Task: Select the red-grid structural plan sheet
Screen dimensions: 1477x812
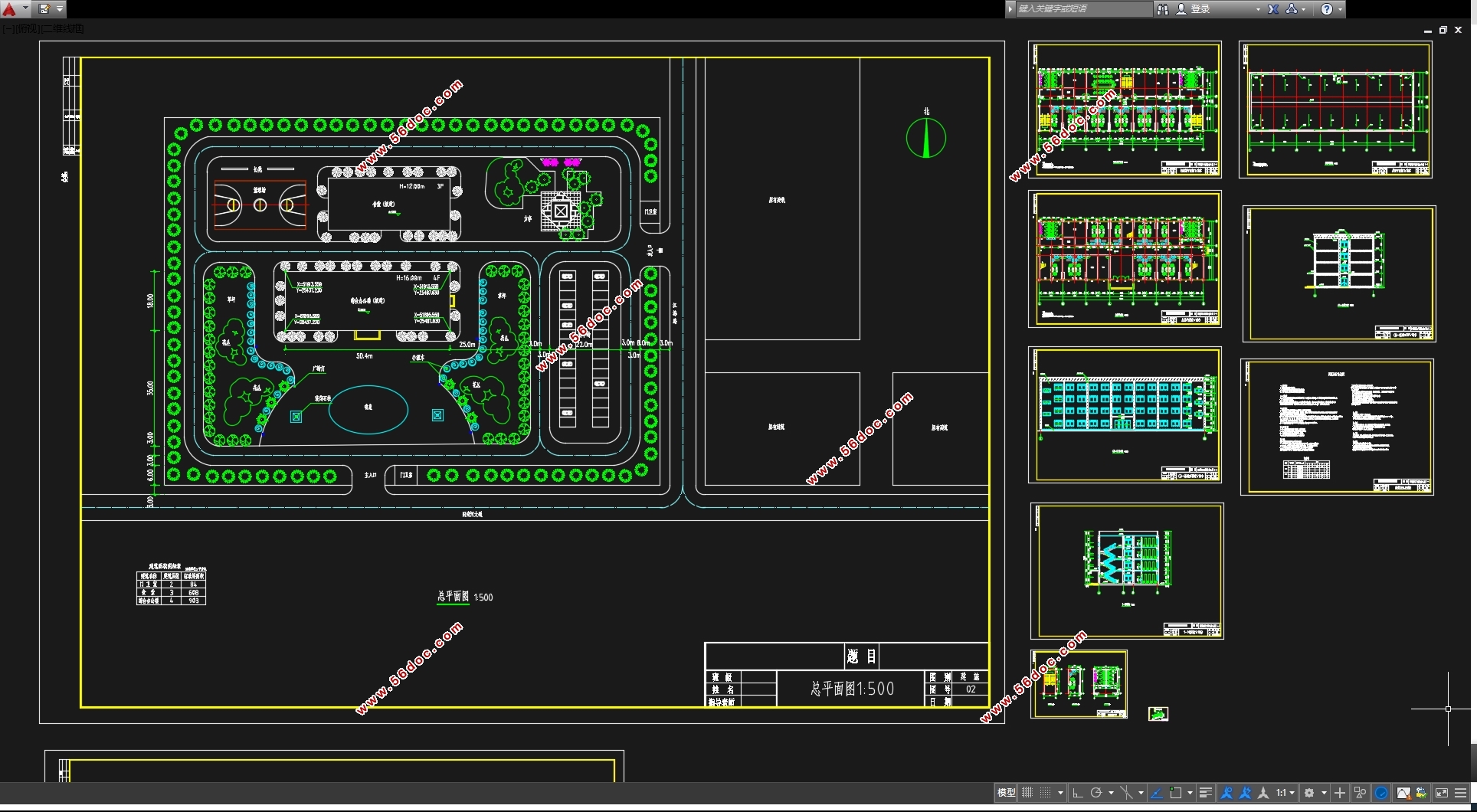Action: pos(1335,110)
